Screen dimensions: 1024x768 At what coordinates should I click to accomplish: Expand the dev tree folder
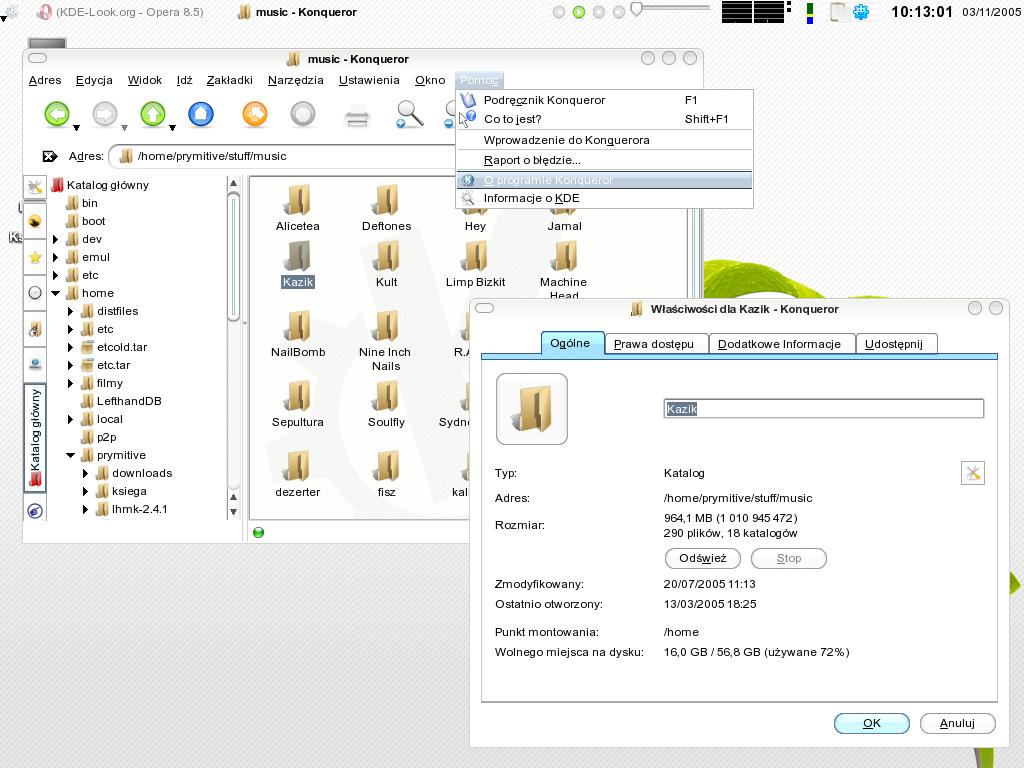tap(56, 239)
